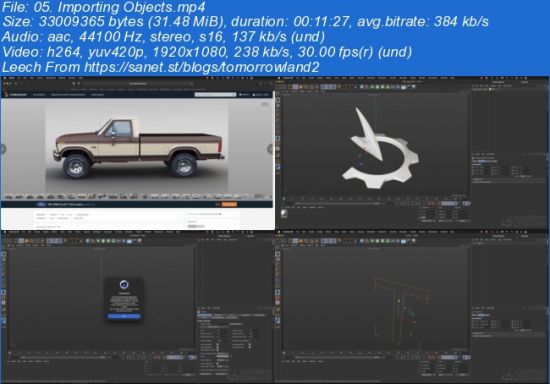
Task: Click the orange button below the truck image
Action: click(229, 204)
